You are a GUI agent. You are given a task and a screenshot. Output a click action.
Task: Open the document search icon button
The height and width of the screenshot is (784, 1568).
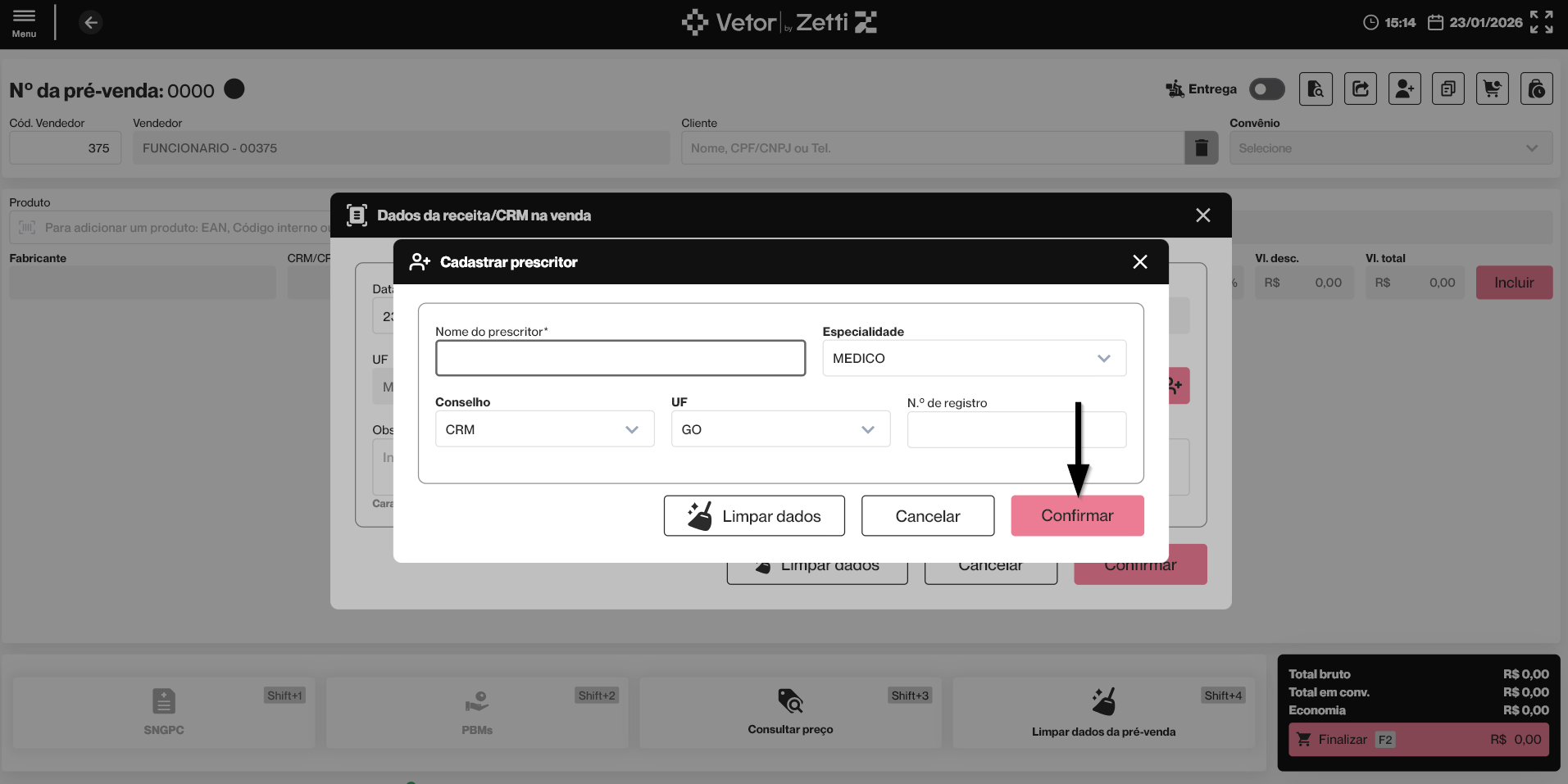[1316, 88]
